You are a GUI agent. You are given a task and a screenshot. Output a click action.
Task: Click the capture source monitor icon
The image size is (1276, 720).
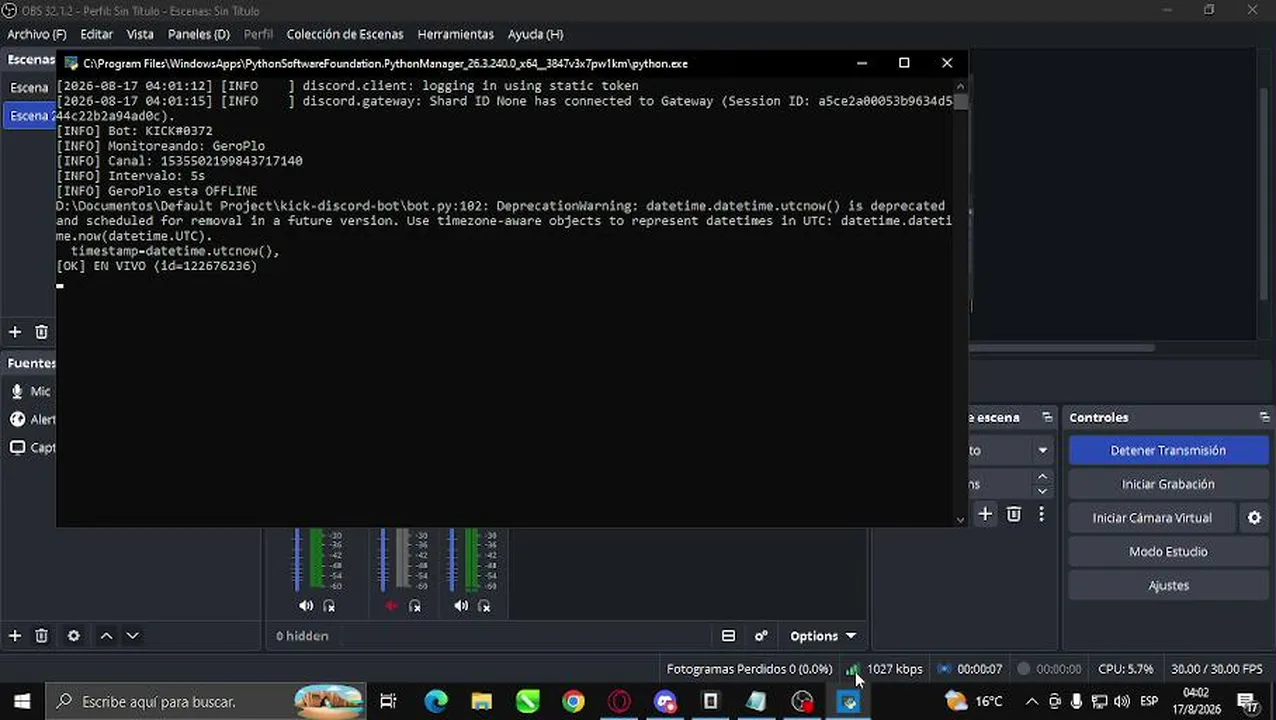(17, 447)
